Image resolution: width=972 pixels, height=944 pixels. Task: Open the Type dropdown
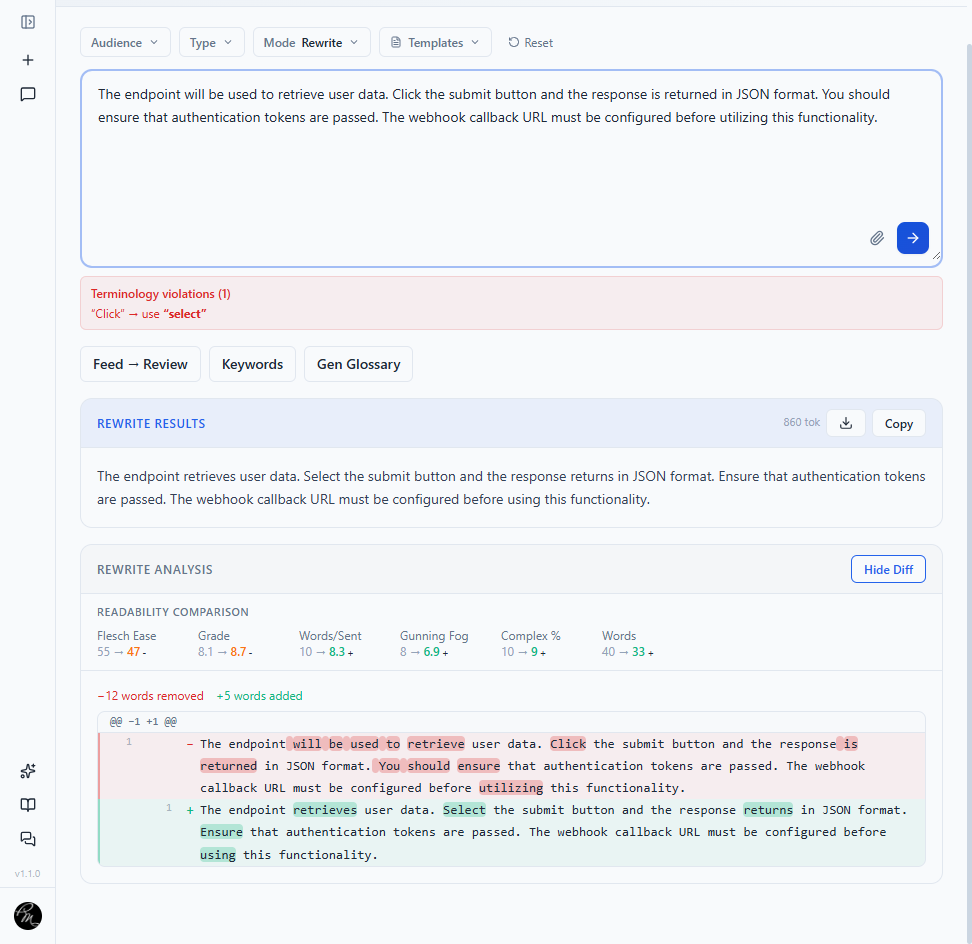(211, 43)
